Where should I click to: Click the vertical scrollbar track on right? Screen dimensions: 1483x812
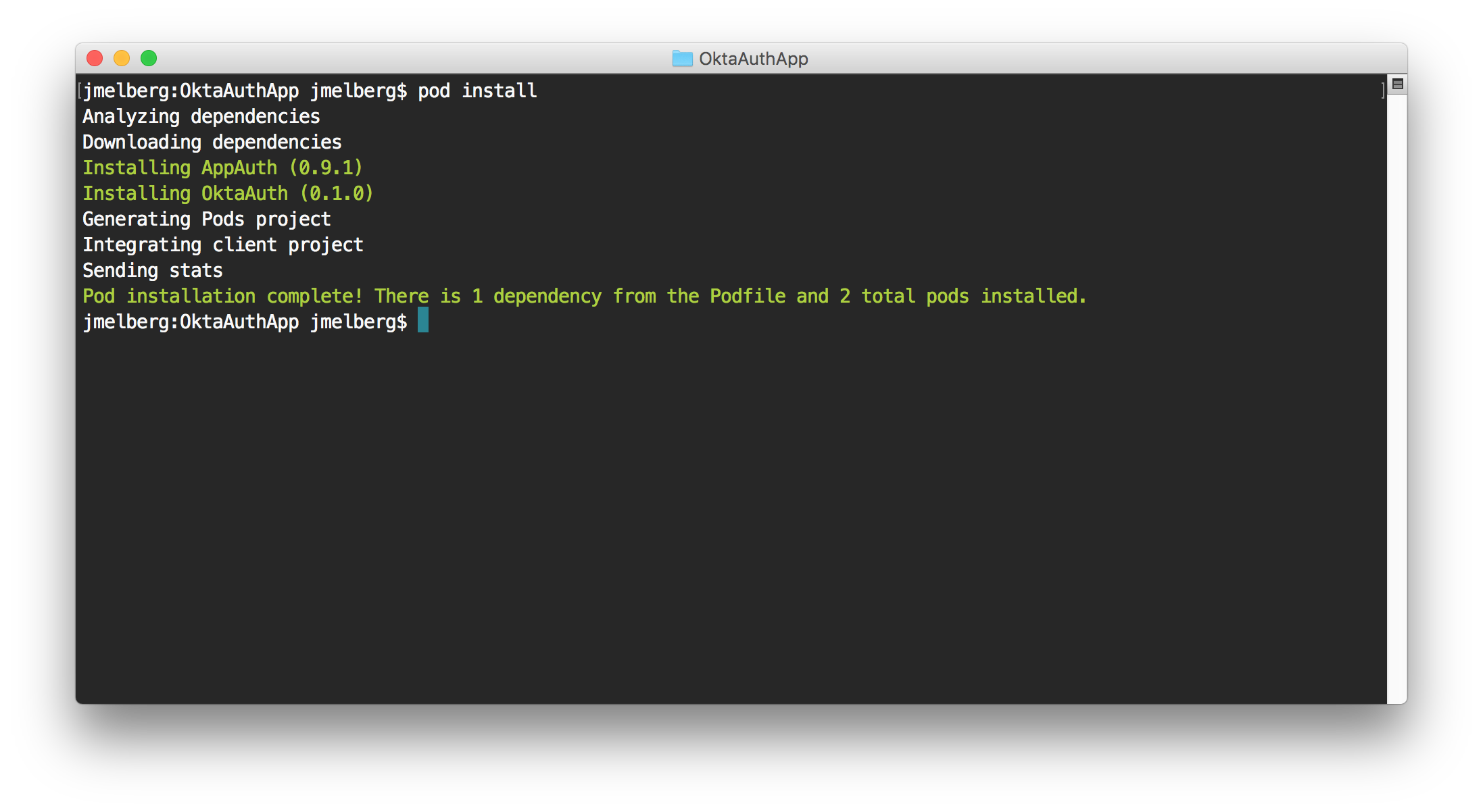(1396, 405)
